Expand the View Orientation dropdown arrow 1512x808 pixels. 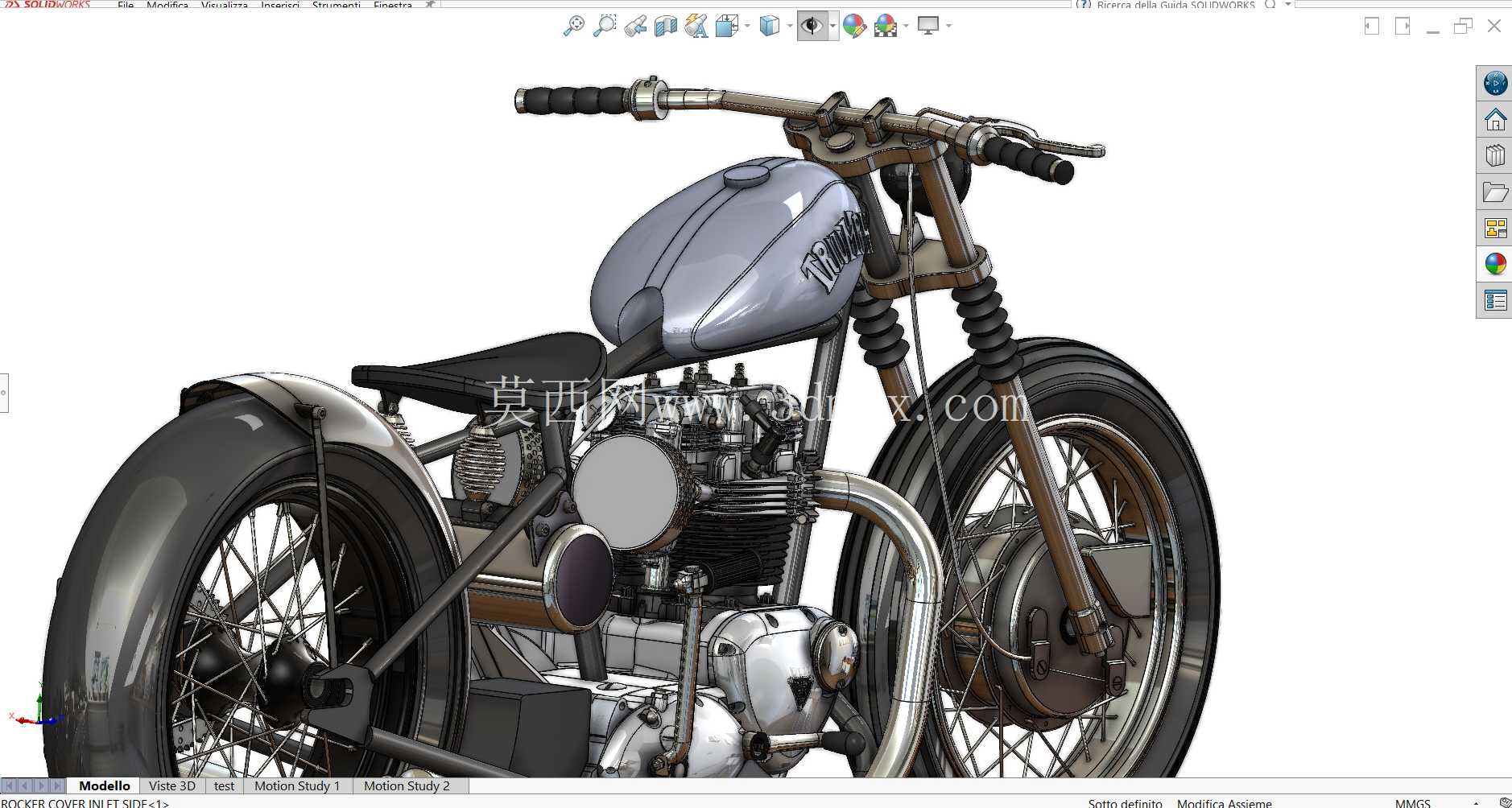747,26
